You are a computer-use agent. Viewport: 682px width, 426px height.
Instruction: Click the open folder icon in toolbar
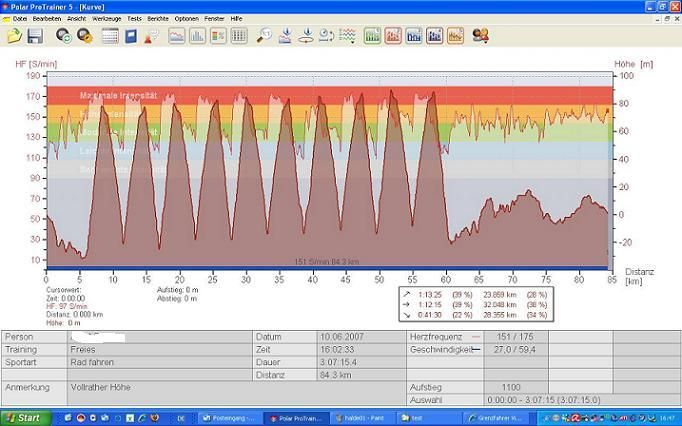pyautogui.click(x=14, y=36)
